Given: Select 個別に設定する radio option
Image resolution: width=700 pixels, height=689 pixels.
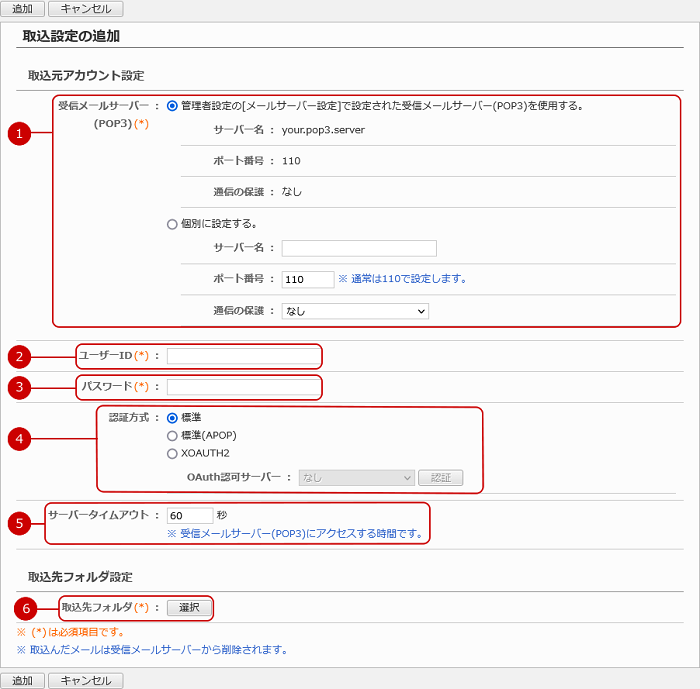Looking at the screenshot, I should point(173,224).
